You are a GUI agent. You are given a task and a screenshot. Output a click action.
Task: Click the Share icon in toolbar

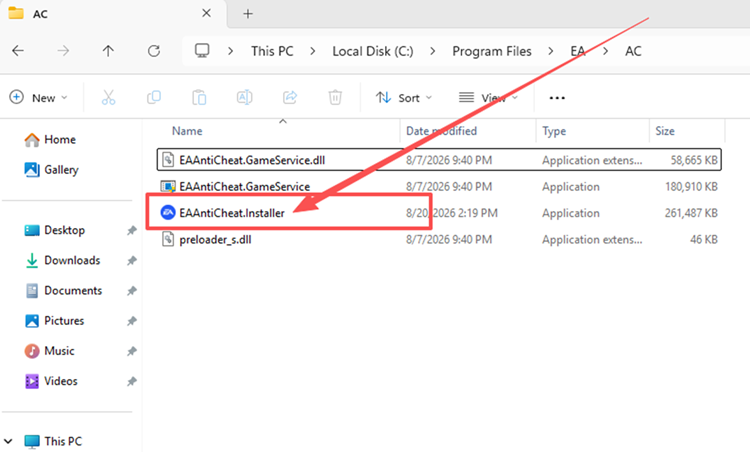pos(290,98)
